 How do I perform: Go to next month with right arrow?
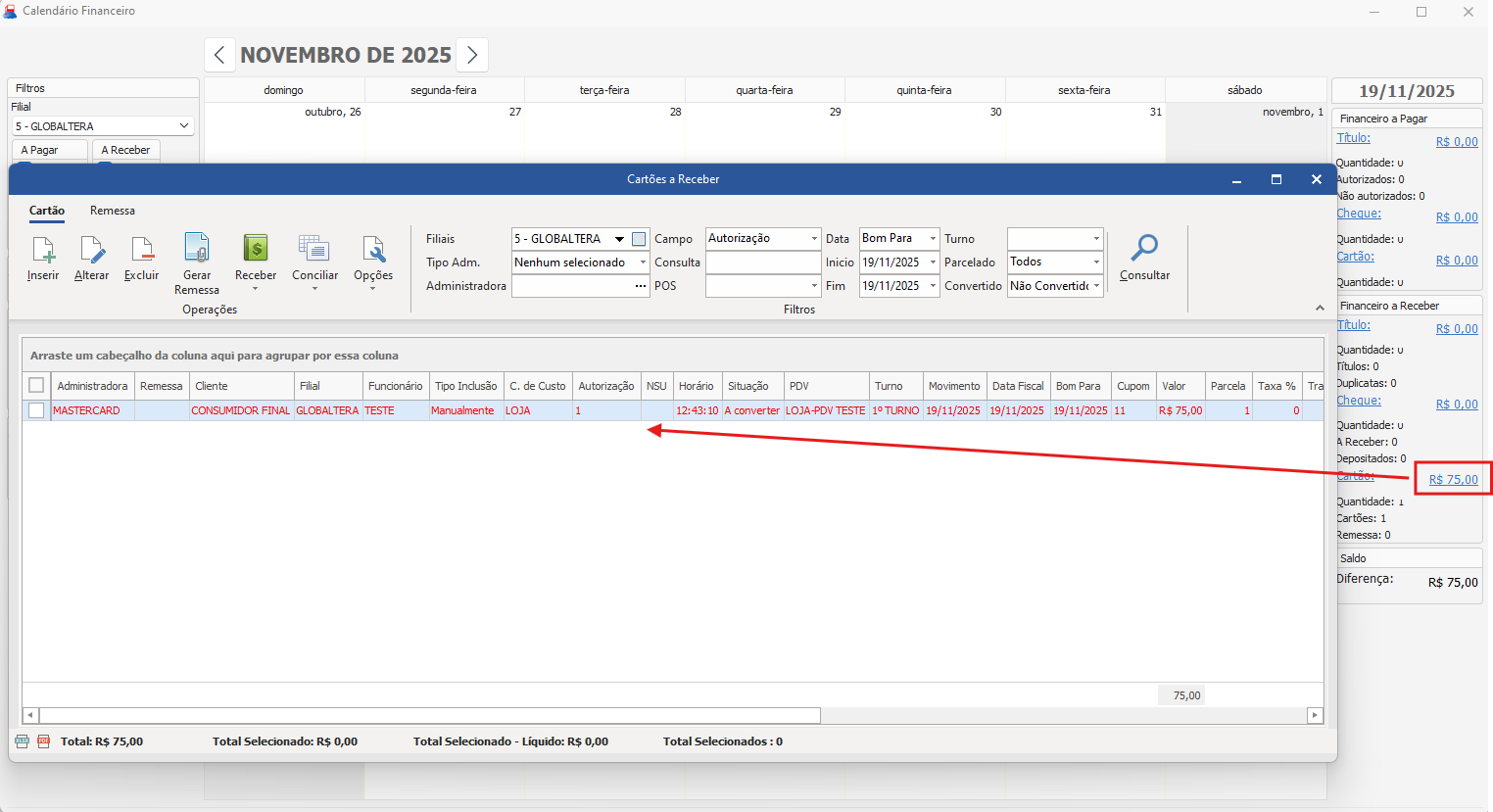pos(472,55)
